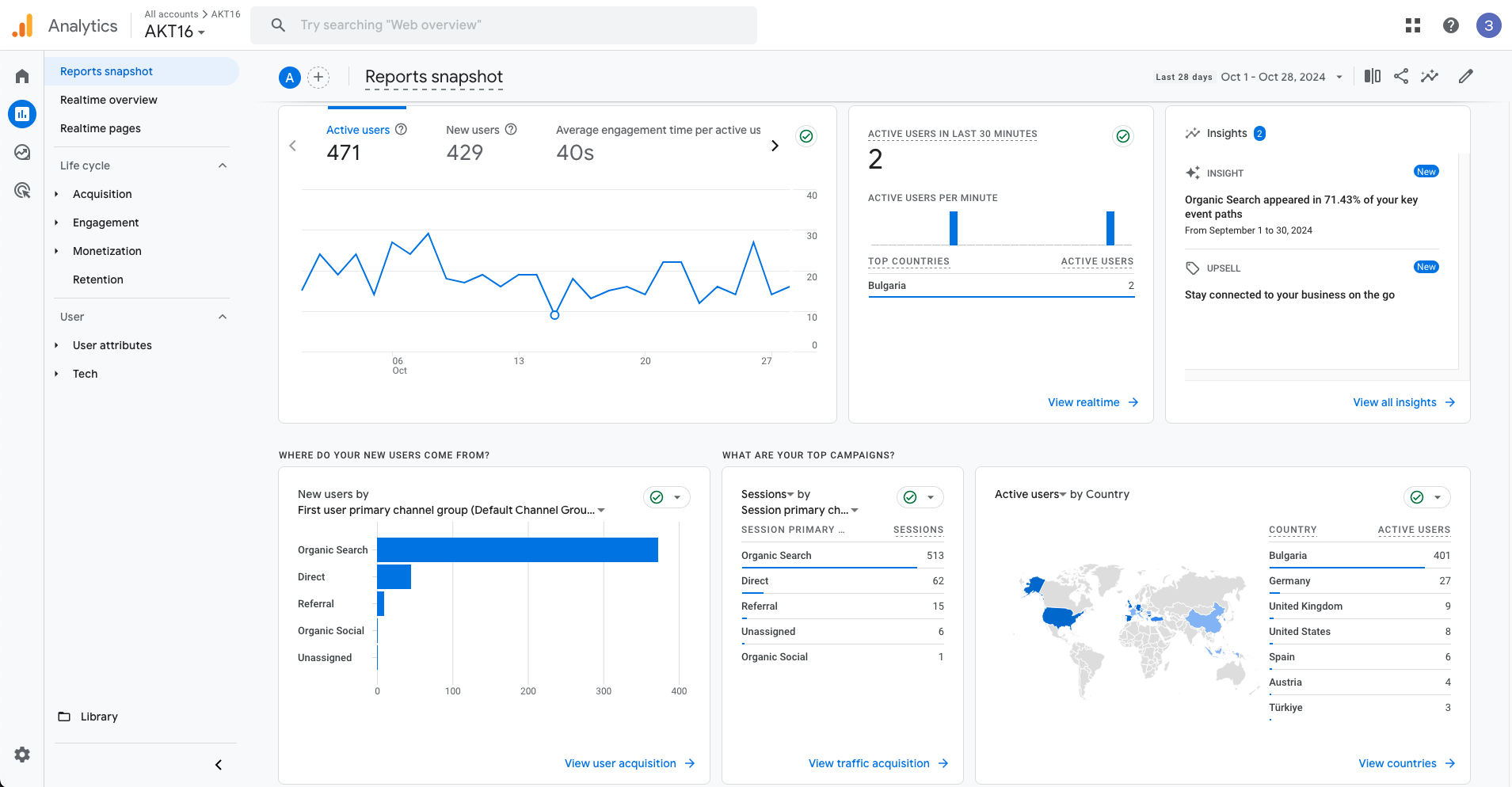Open the Sessions metric dropdown
The height and width of the screenshot is (787, 1512).
click(x=767, y=494)
